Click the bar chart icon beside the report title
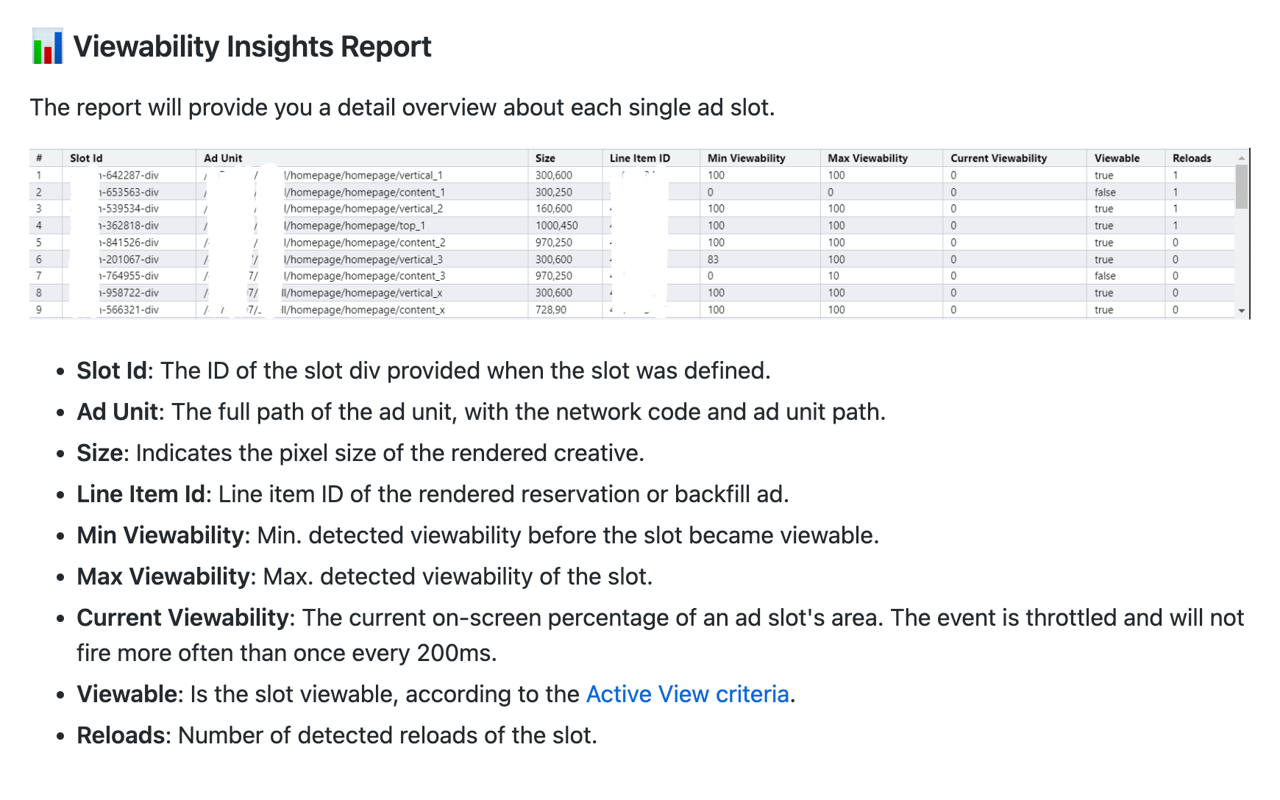 (x=45, y=45)
